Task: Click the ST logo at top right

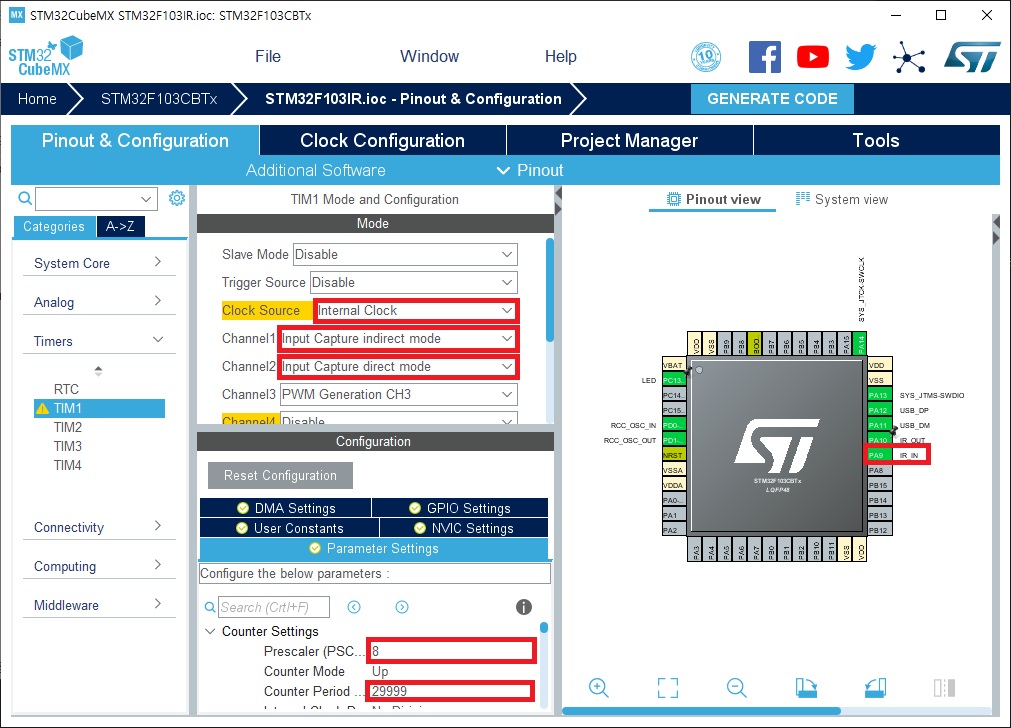Action: coord(972,57)
